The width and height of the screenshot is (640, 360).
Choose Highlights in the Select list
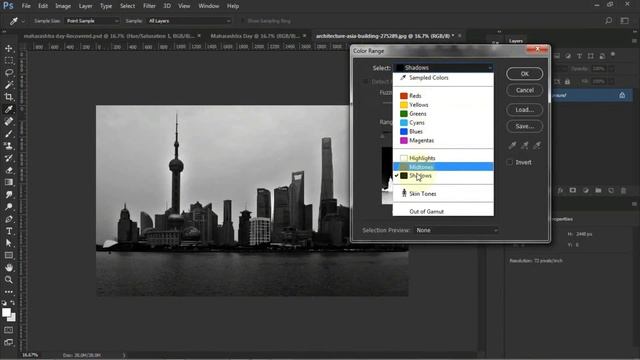pos(443,158)
